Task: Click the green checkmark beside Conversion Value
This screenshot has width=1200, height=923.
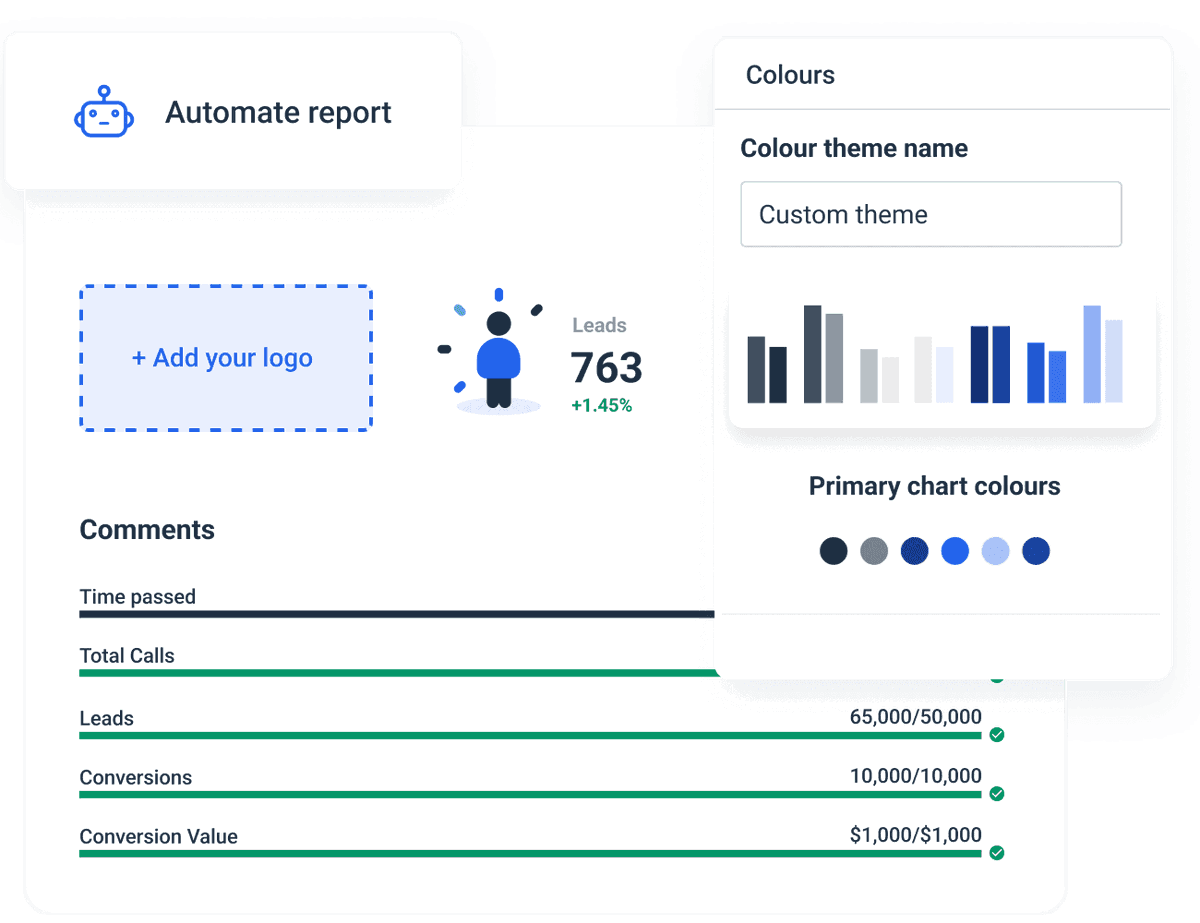Action: point(997,854)
